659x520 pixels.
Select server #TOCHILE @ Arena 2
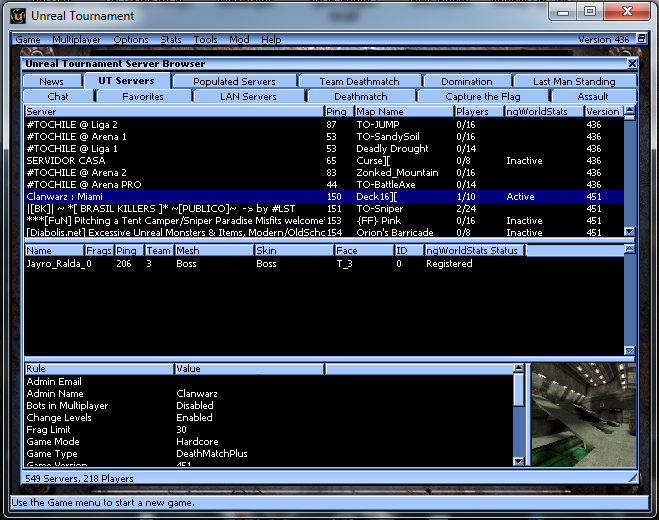click(x=324, y=172)
